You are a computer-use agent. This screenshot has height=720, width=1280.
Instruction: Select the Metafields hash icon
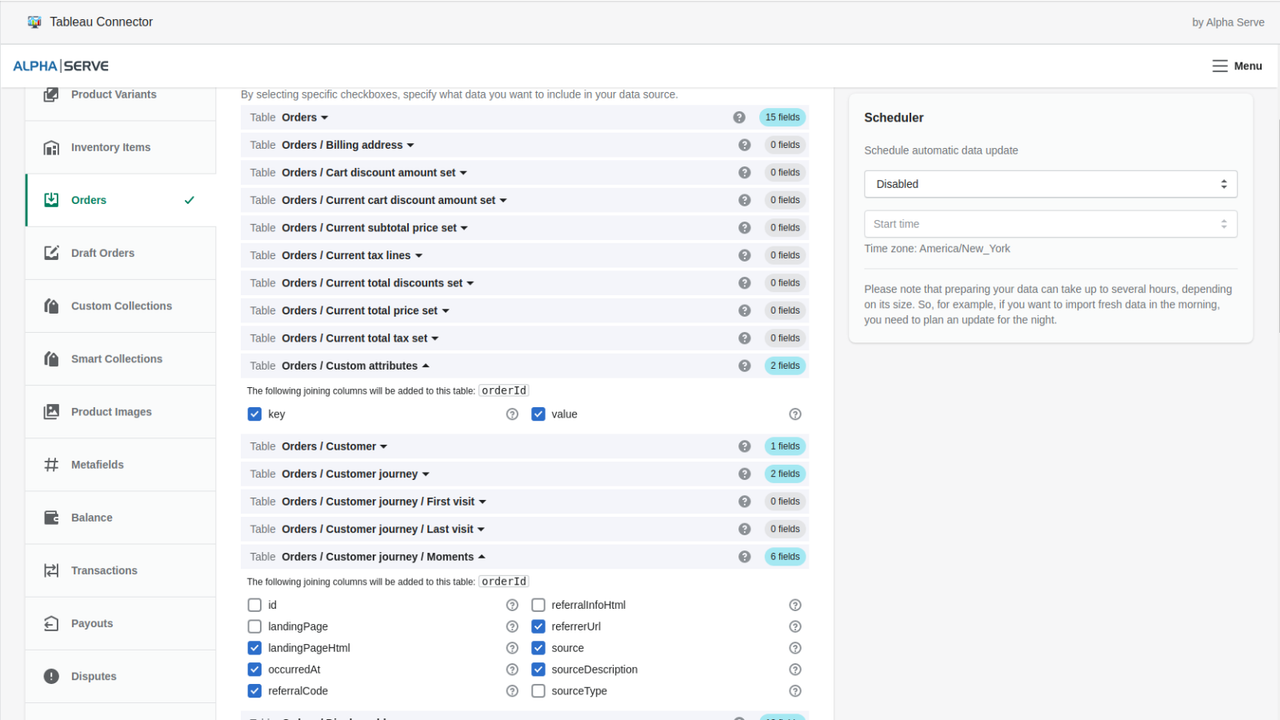(x=51, y=464)
